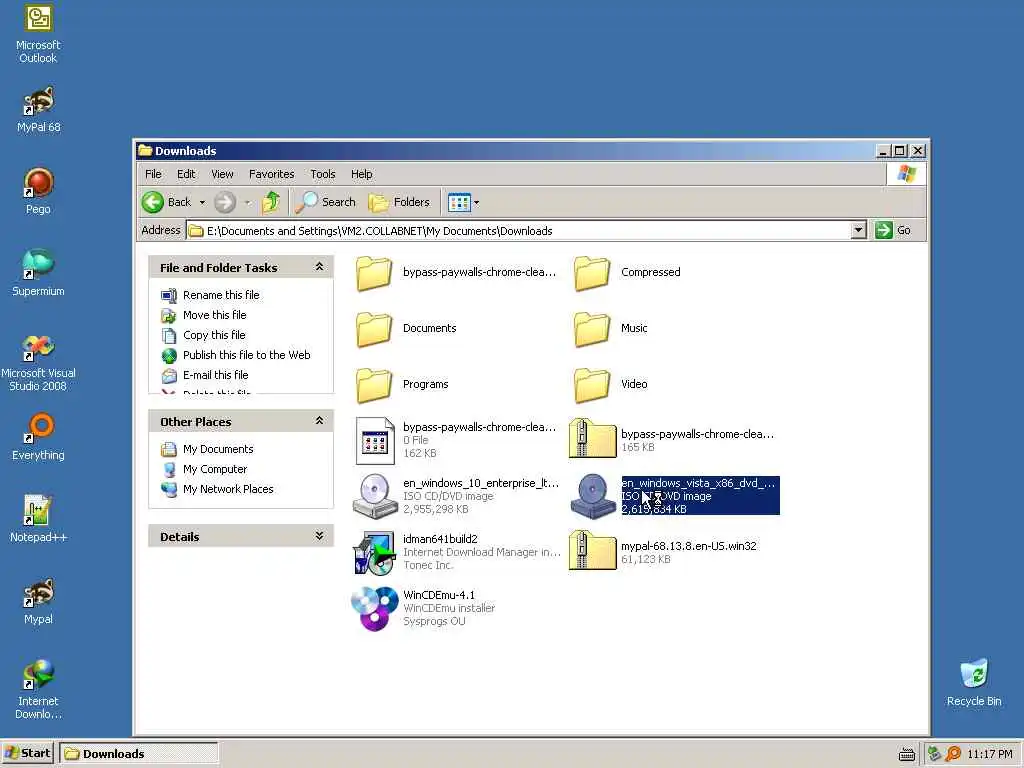
Task: Select the Programs folder
Action: [402, 385]
